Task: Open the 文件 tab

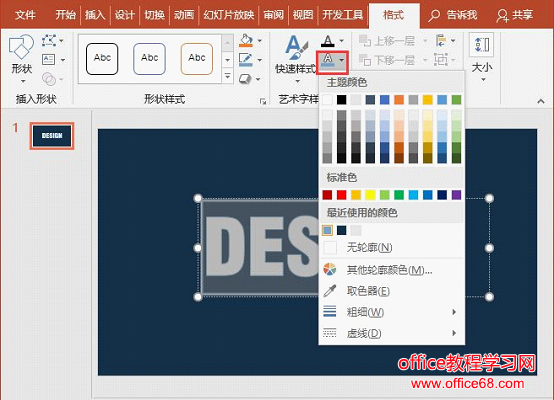Action: pyautogui.click(x=25, y=15)
